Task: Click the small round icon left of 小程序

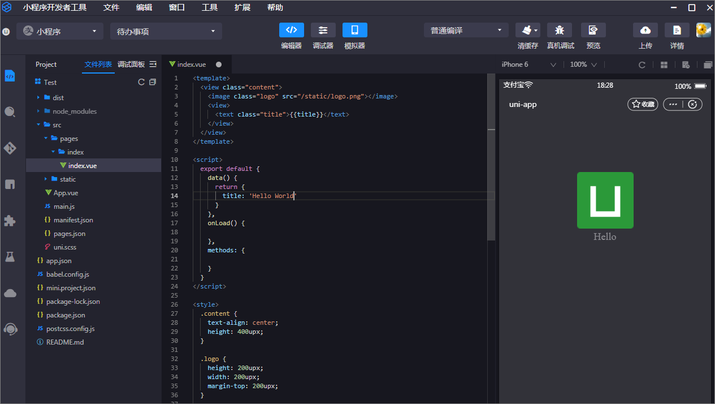Action: (x=6, y=31)
